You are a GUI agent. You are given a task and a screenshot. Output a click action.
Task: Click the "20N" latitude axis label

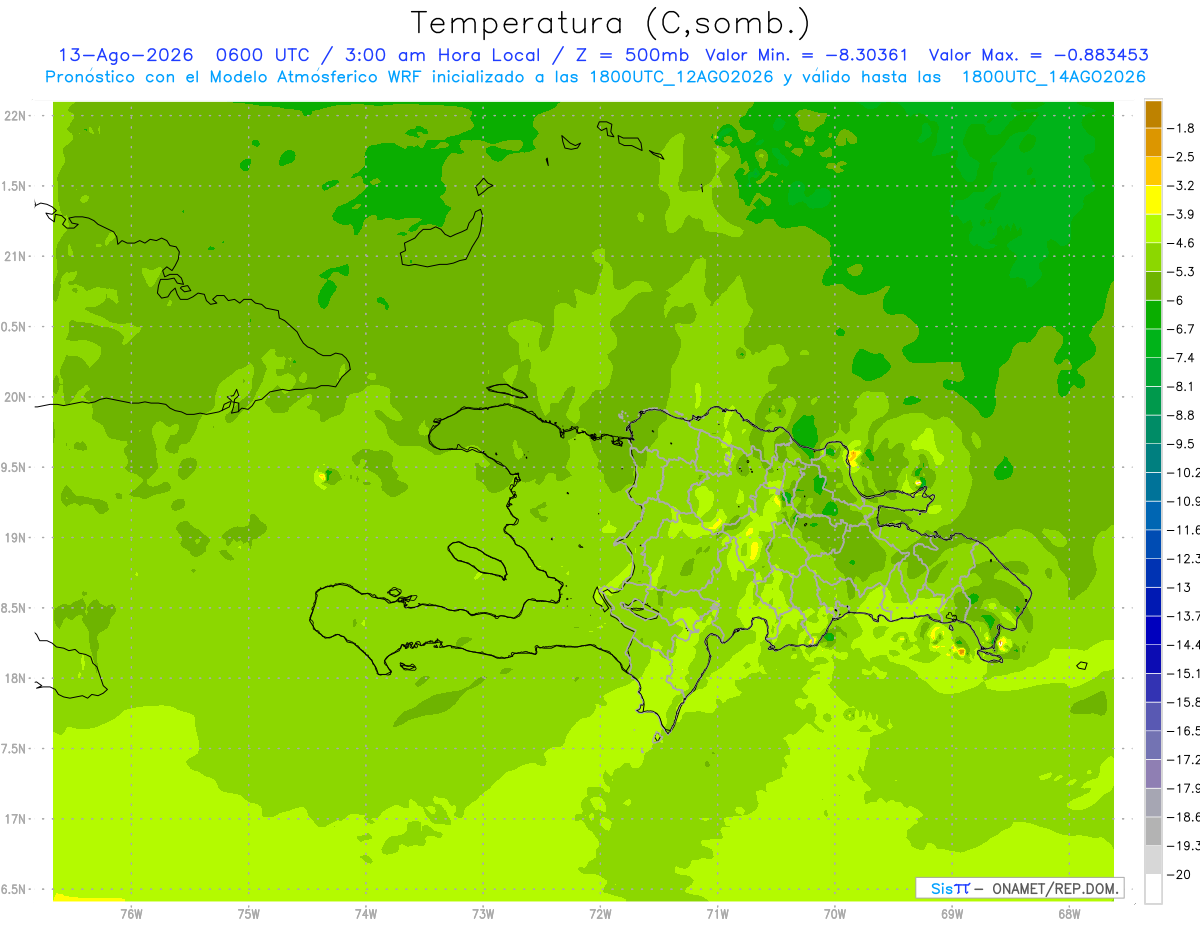(x=16, y=398)
